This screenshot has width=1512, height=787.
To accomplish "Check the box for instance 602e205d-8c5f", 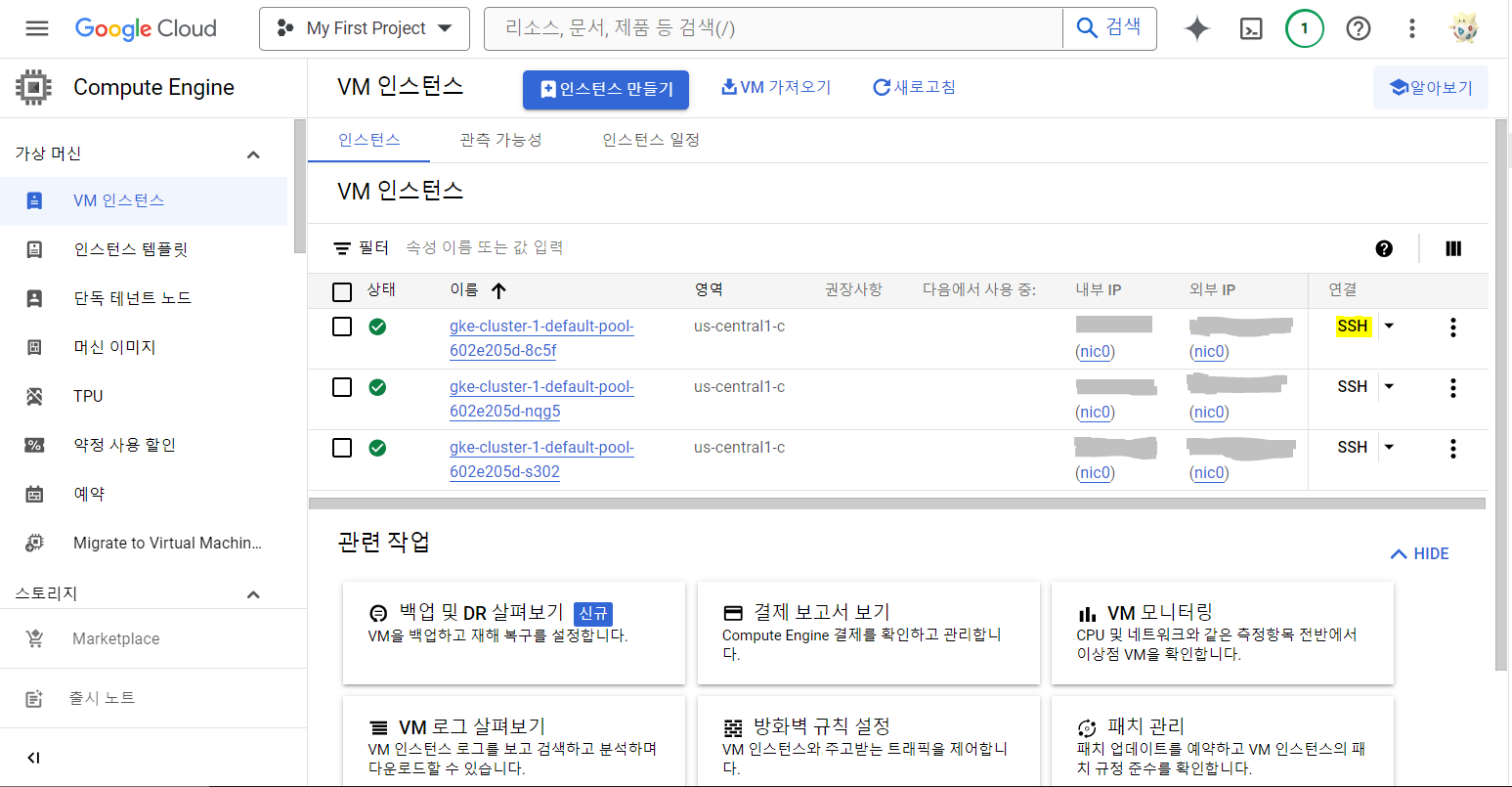I will click(342, 327).
